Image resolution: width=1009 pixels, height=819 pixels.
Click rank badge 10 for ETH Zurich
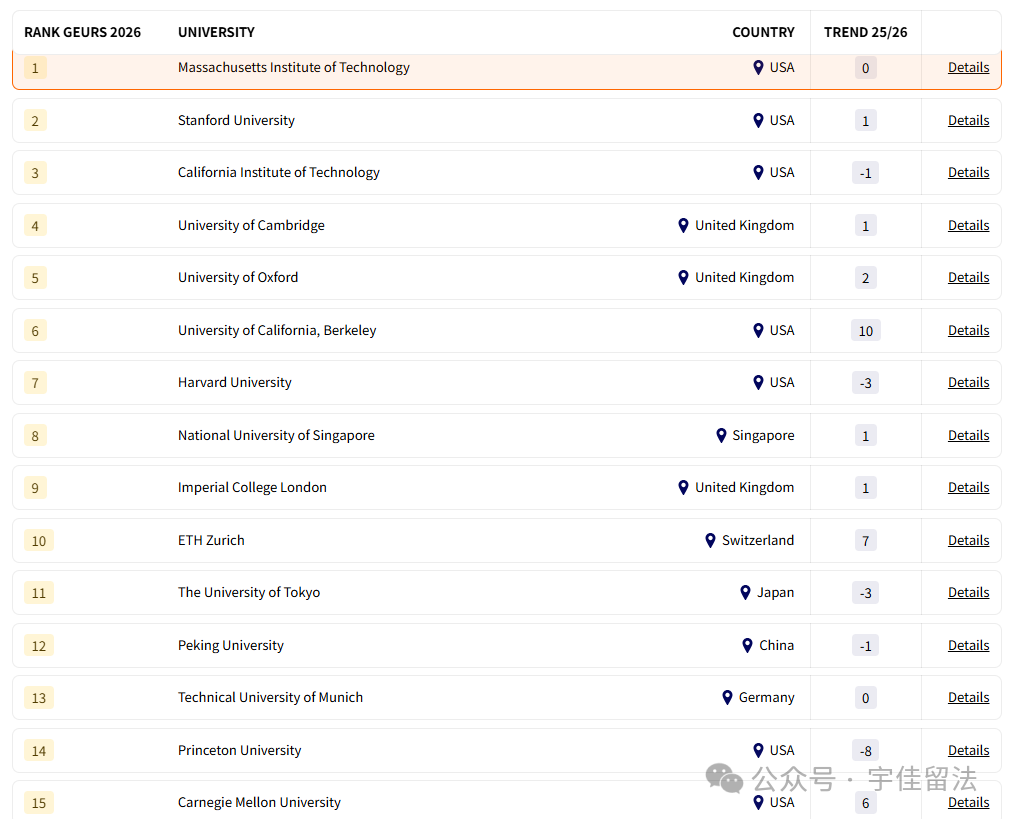[x=39, y=540]
